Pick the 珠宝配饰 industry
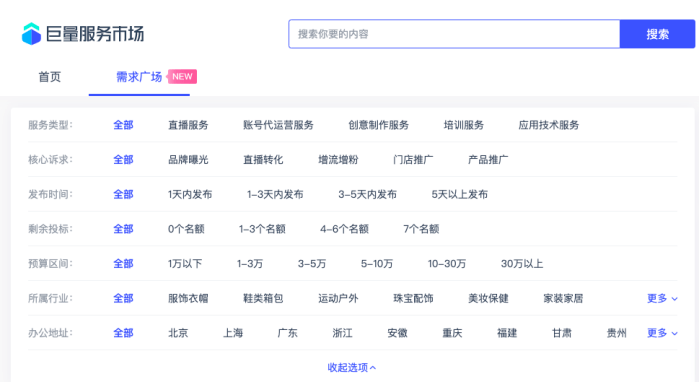 pos(413,298)
